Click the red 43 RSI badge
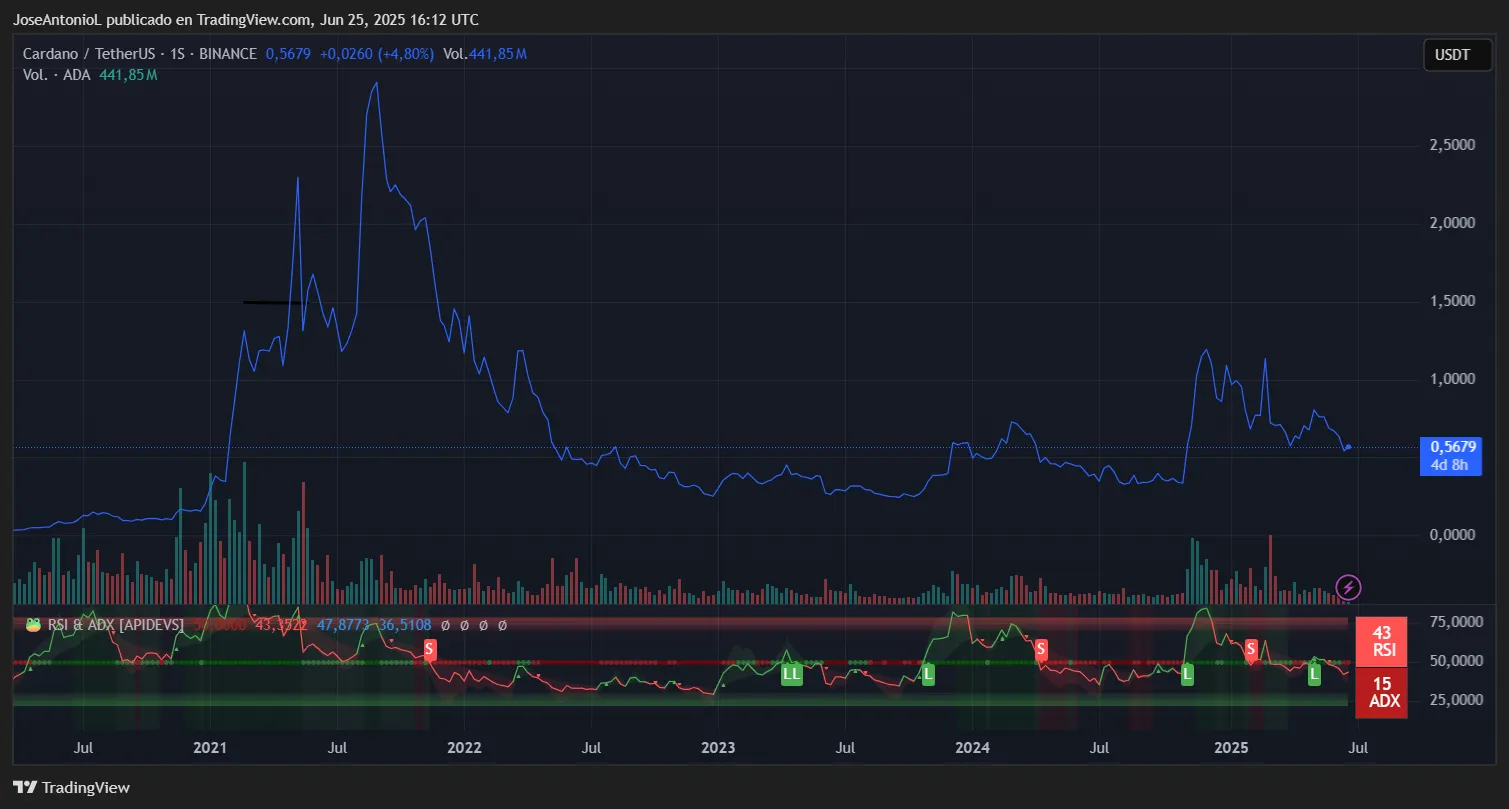The image size is (1509, 809). [1381, 641]
